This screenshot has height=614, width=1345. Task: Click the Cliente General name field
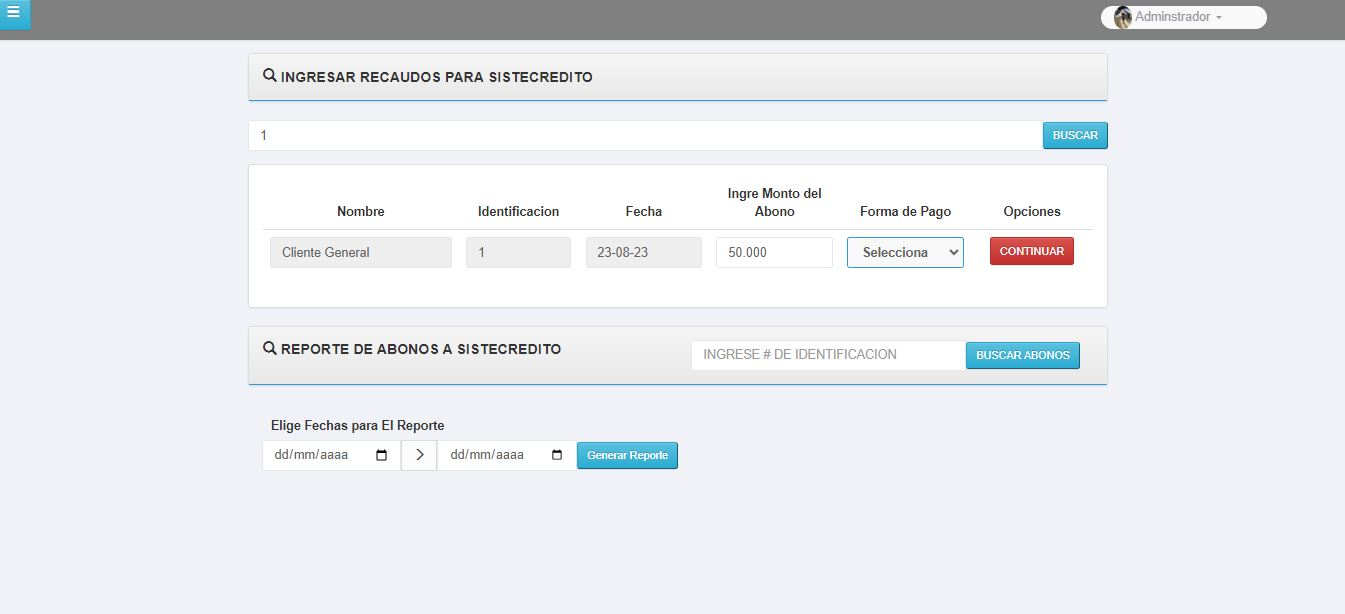click(x=360, y=253)
